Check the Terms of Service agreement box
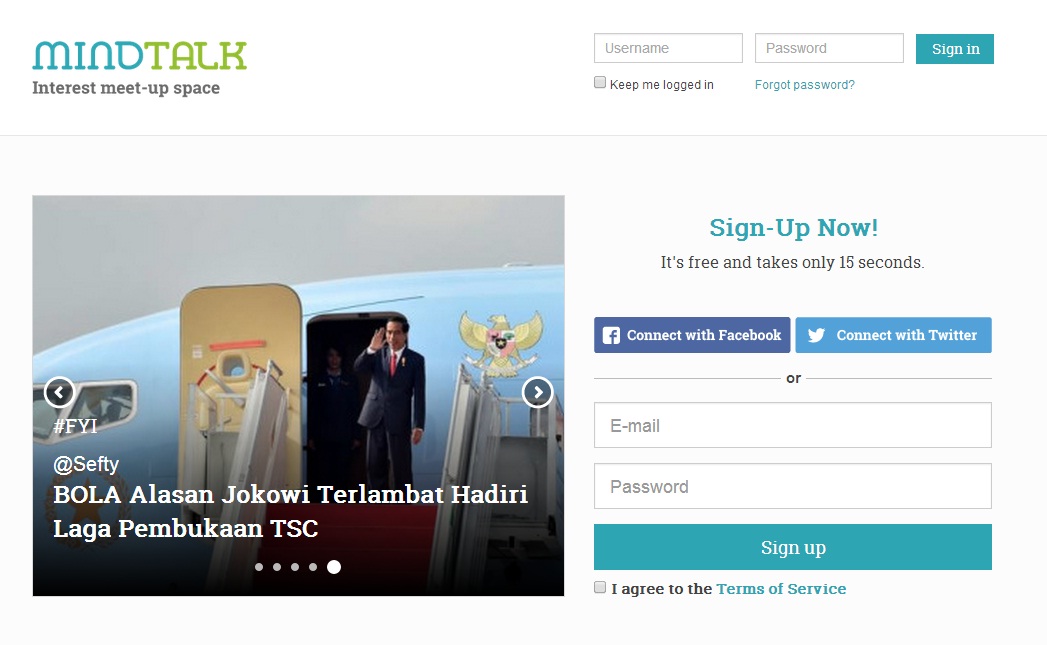Viewport: 1047px width, 645px height. (x=600, y=587)
